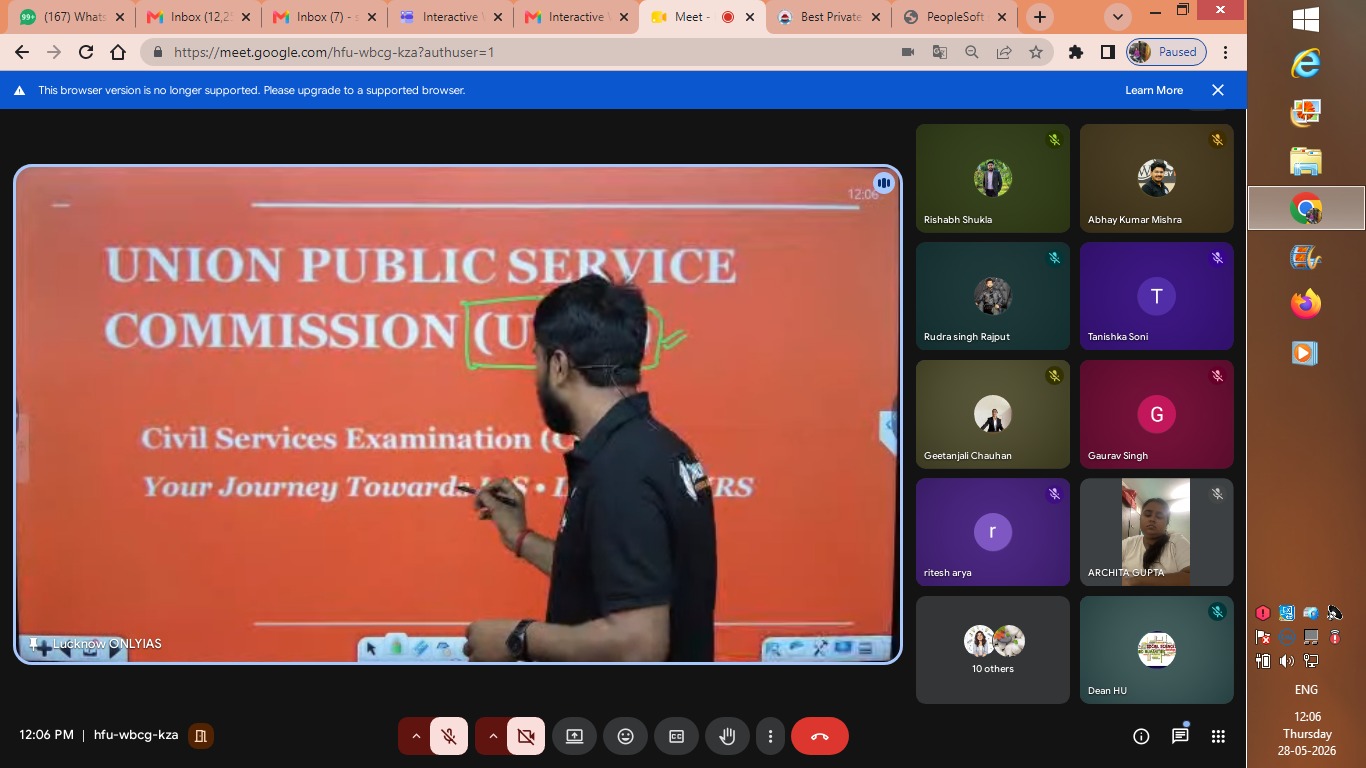
Task: Click the zoom magnifier icon in address bar
Action: tap(972, 52)
